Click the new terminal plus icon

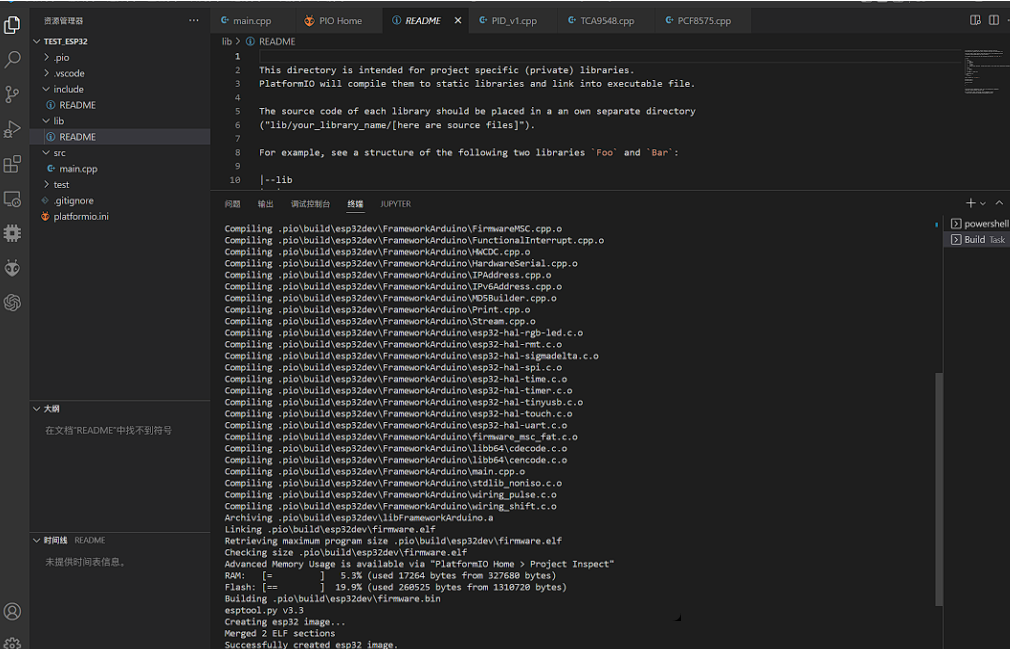pyautogui.click(x=970, y=203)
